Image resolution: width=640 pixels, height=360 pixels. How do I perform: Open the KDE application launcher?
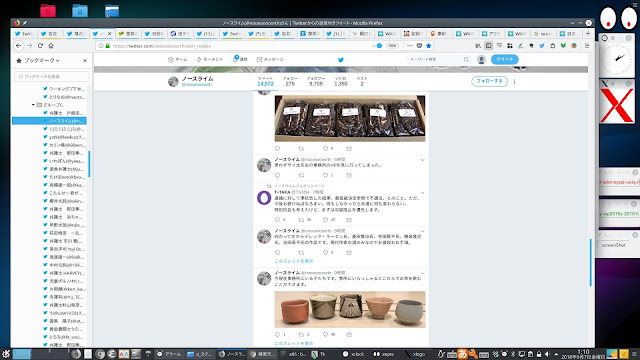click(6, 354)
